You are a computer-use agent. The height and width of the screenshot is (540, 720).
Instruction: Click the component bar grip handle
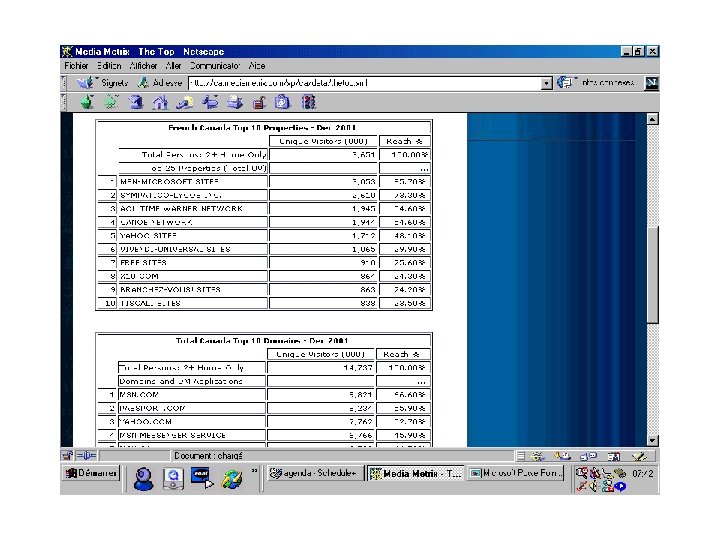click(520, 456)
